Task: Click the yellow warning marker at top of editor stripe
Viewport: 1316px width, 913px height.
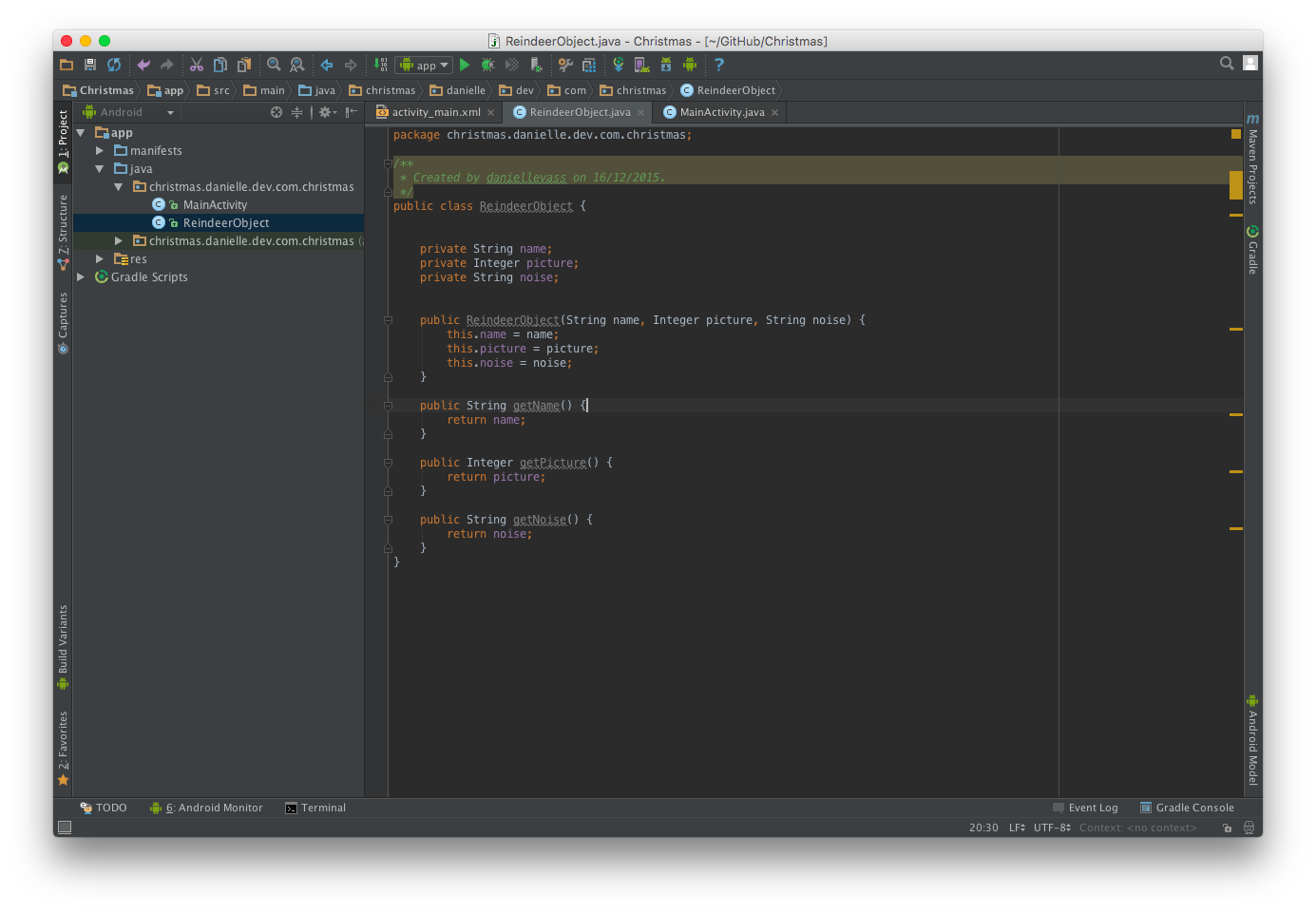Action: pyautogui.click(x=1236, y=134)
